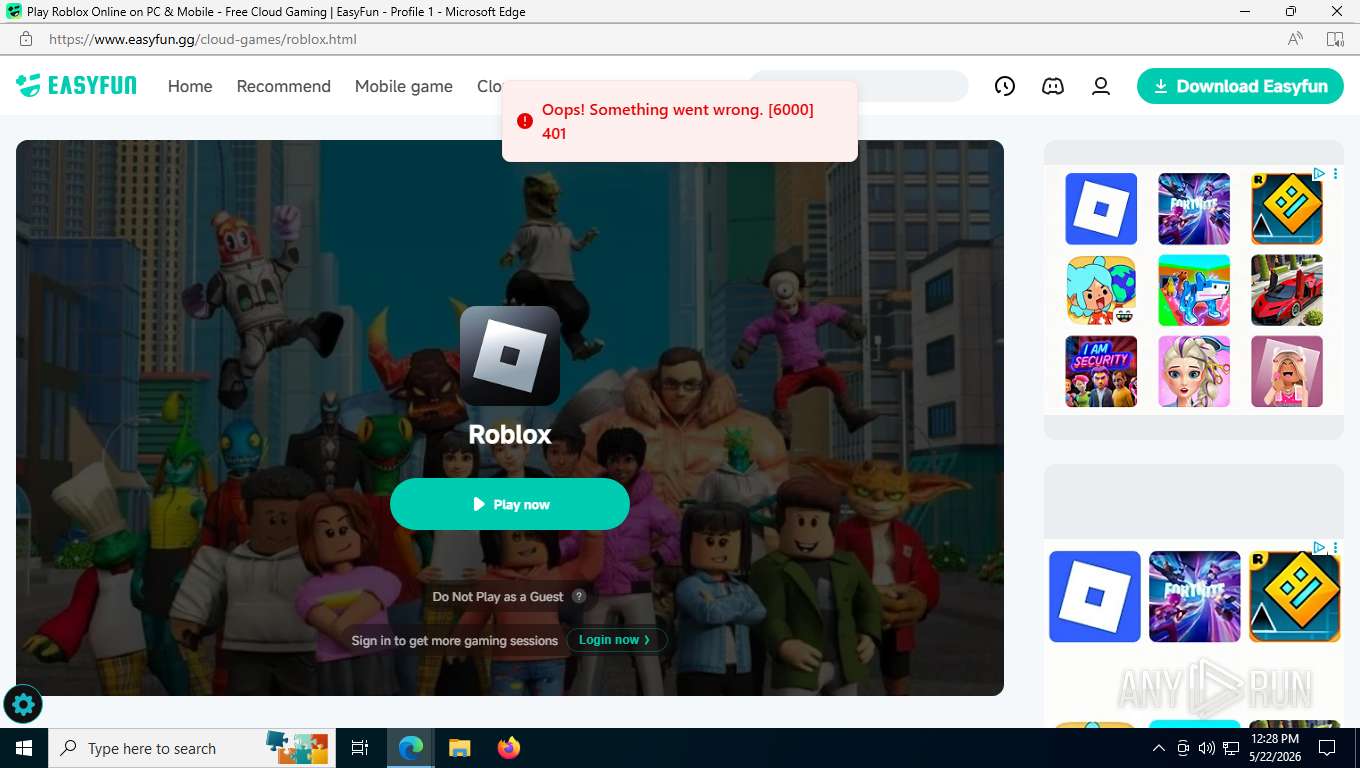Click the site search field in header
The image size is (1360, 768).
coord(859,86)
